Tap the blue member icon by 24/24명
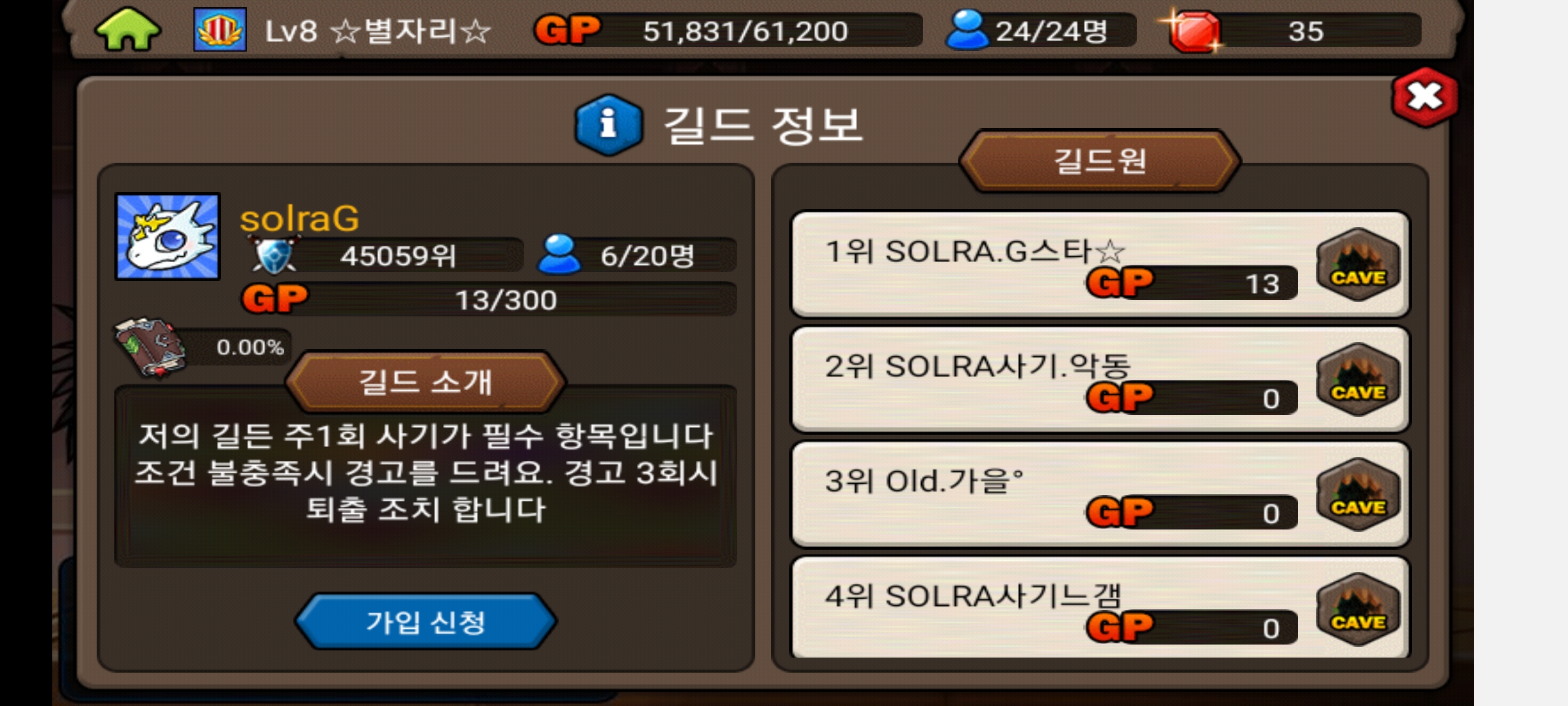The width and height of the screenshot is (1568, 706). coord(967,30)
